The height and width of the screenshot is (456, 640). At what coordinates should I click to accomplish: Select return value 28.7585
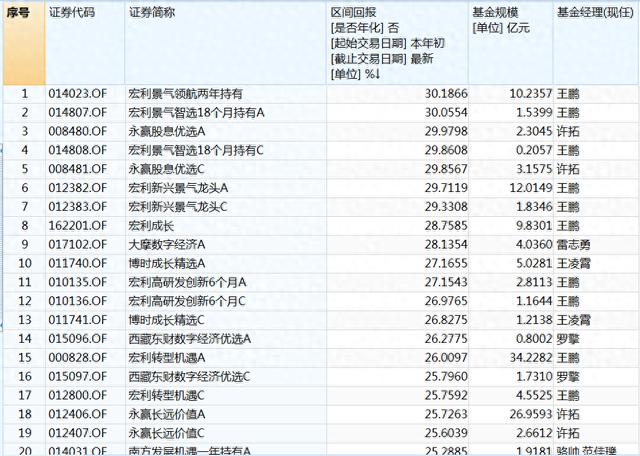click(x=446, y=226)
